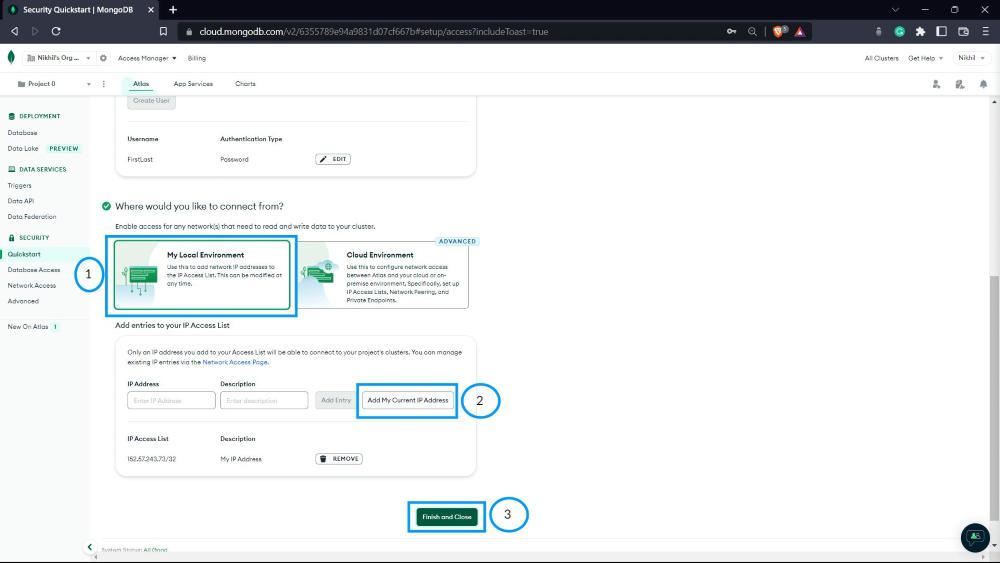Click the MongoDB leaf logo
The height and width of the screenshot is (563, 1000).
(11, 57)
